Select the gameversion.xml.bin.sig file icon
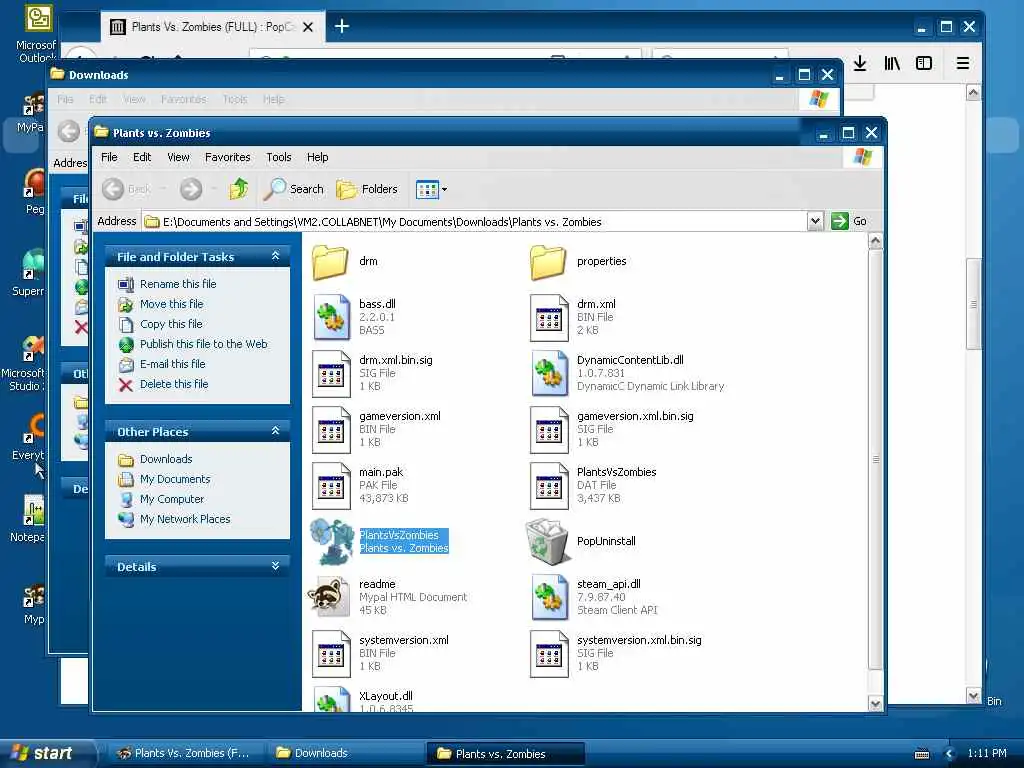The width and height of the screenshot is (1024, 768). pyautogui.click(x=549, y=430)
